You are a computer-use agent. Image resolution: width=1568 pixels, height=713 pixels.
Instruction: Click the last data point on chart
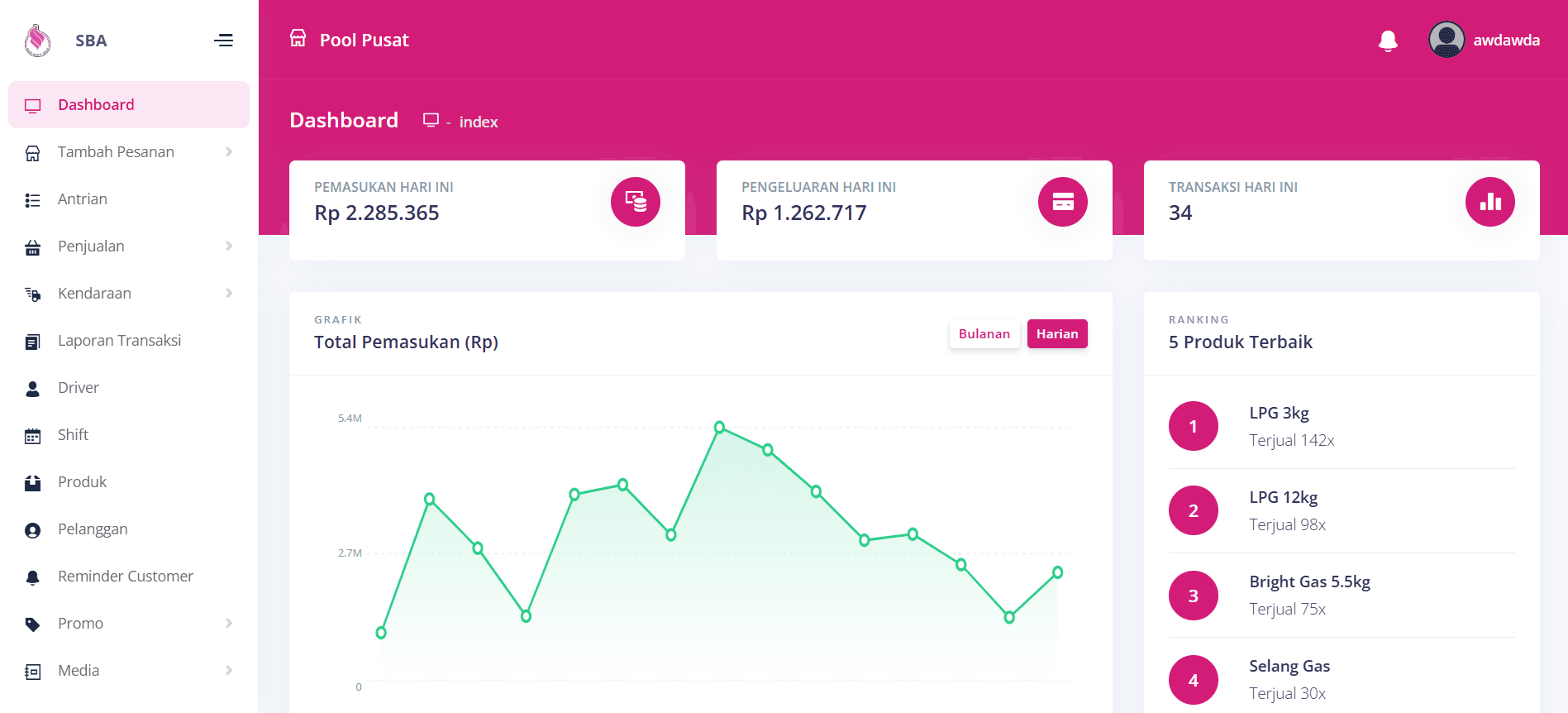(1057, 572)
